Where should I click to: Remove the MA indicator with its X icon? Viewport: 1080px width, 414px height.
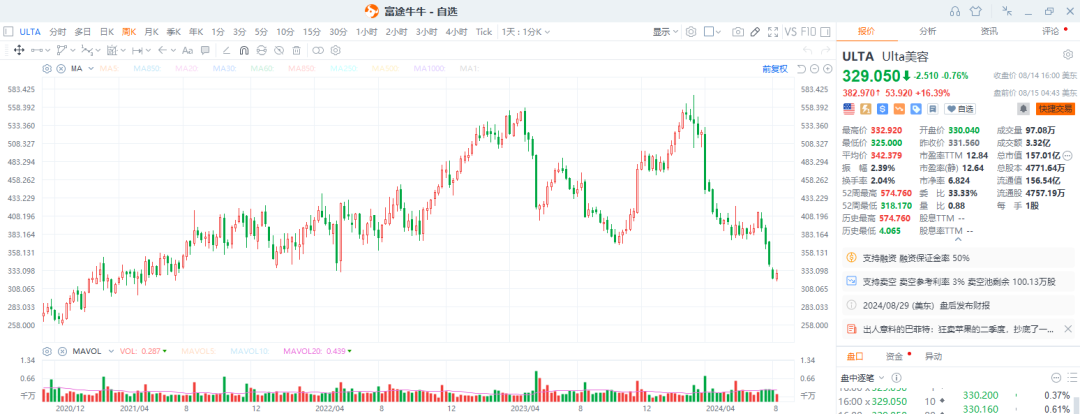61,68
